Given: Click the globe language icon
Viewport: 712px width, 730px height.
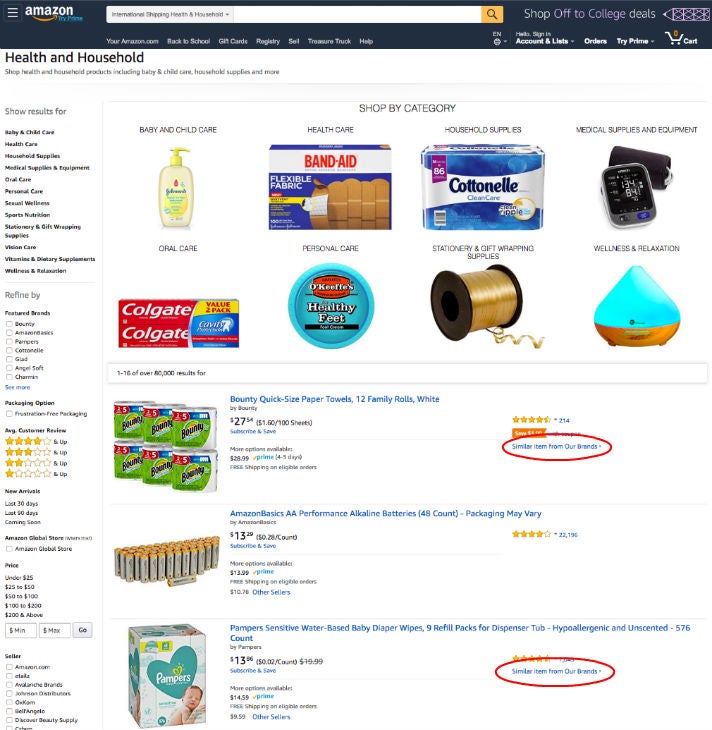Looking at the screenshot, I should (497, 41).
